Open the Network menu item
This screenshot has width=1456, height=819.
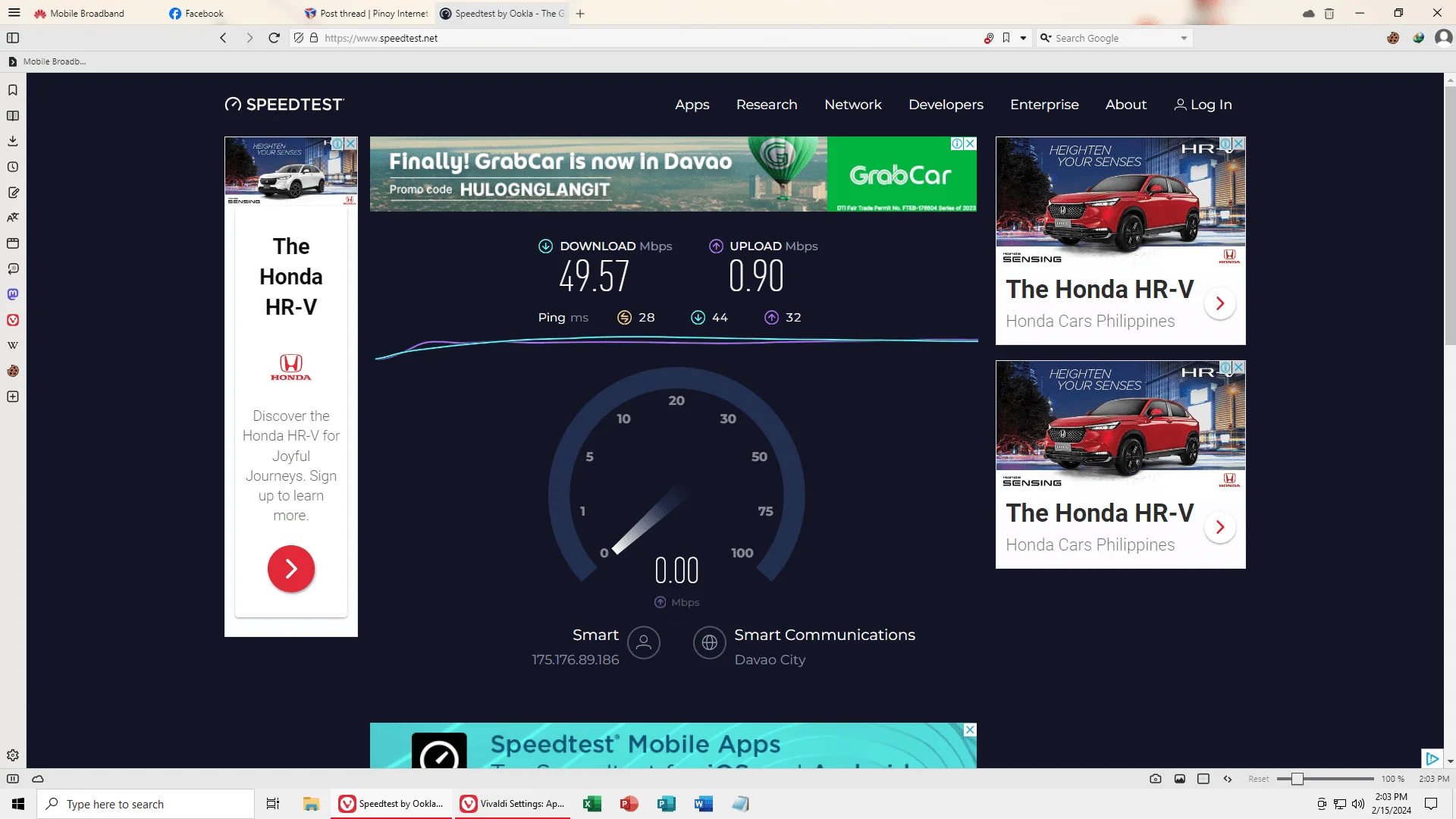pos(853,105)
